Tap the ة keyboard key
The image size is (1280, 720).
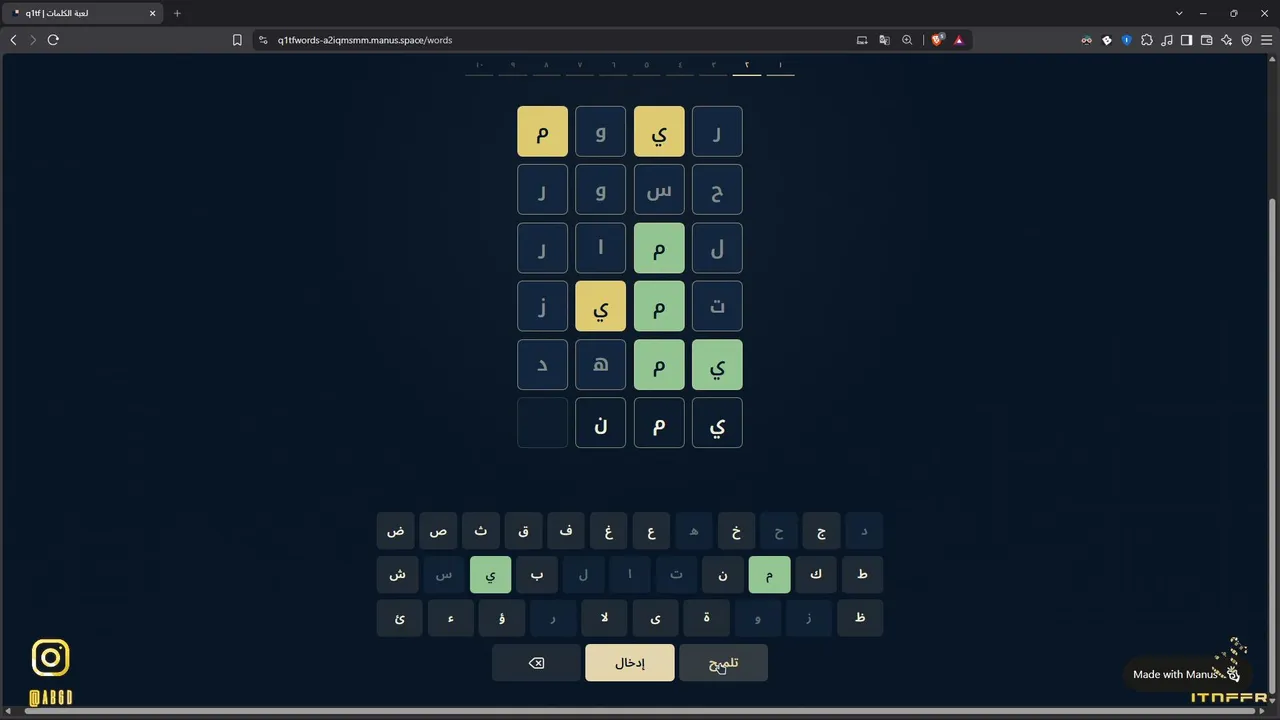[x=706, y=618]
